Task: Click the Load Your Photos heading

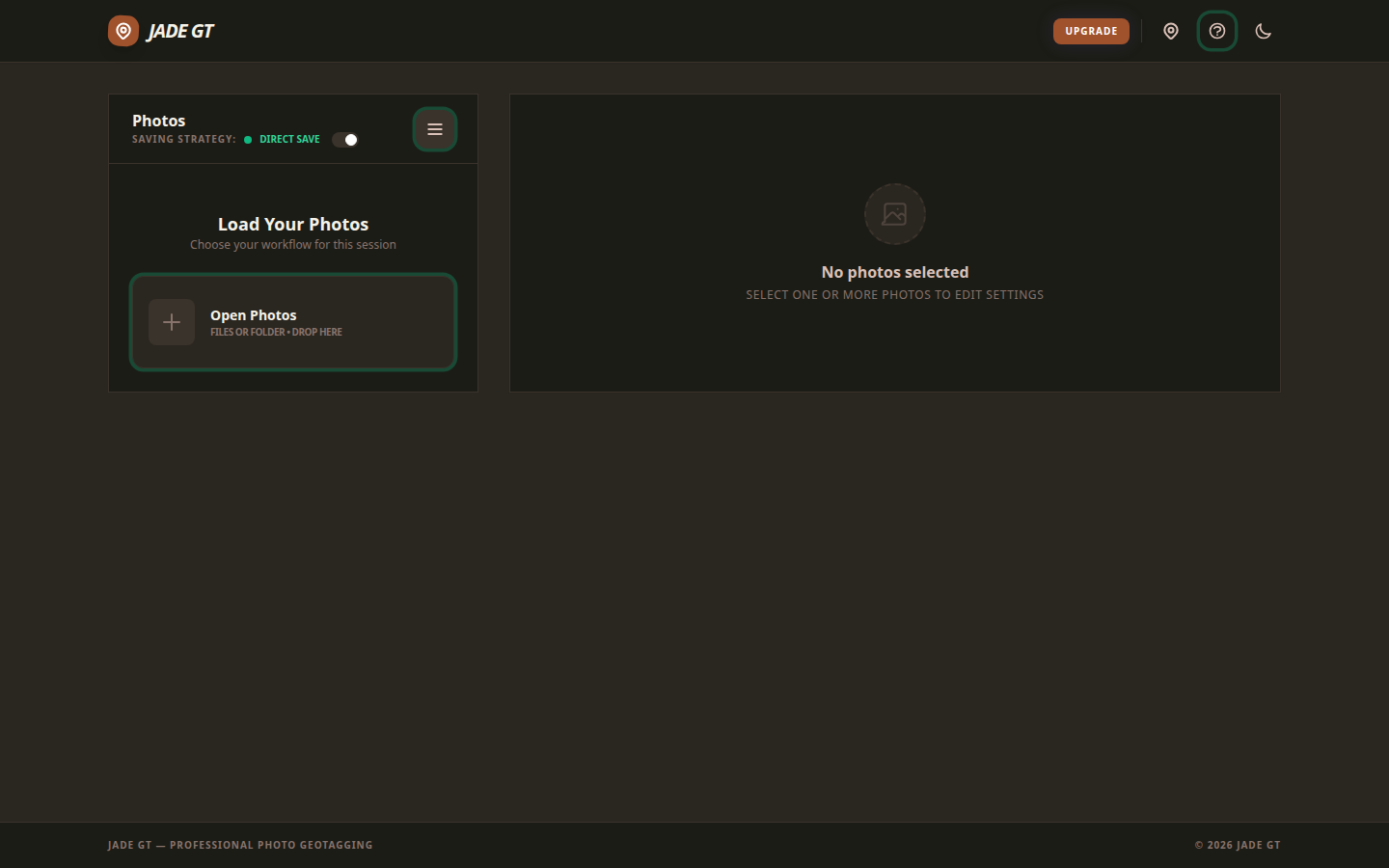Action: pos(293,224)
